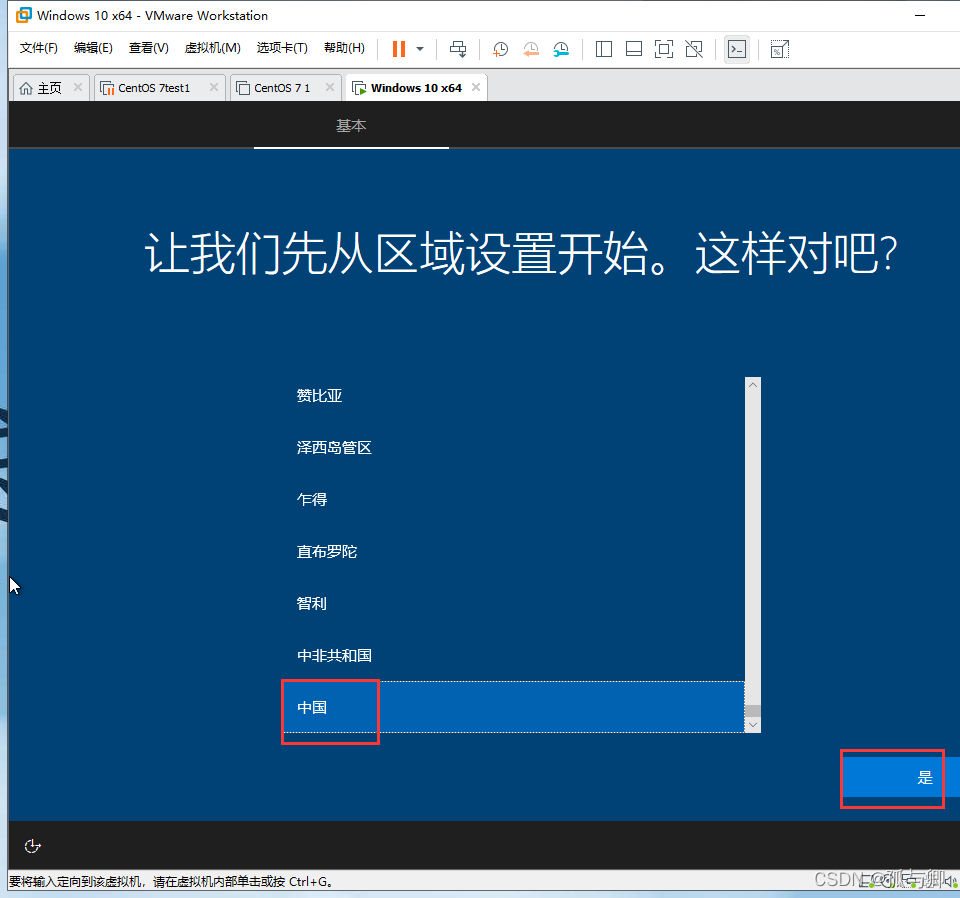Click the region list scroll down arrow
This screenshot has height=898, width=960.
pyautogui.click(x=753, y=725)
